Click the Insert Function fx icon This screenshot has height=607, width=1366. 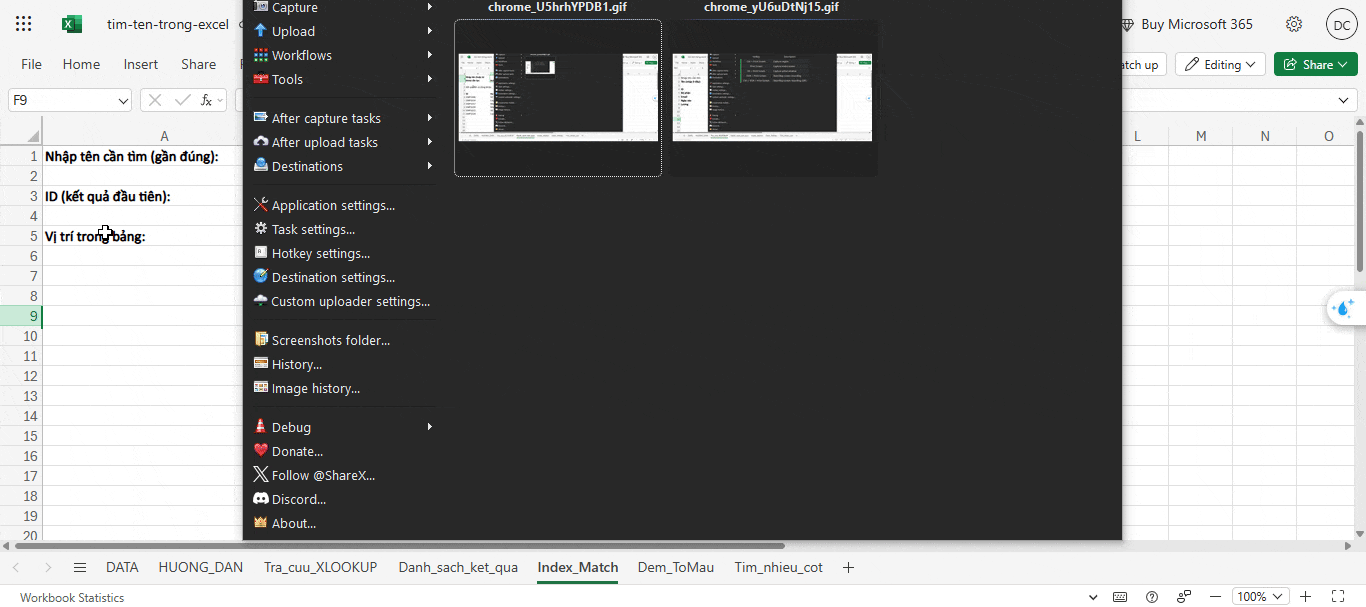206,100
